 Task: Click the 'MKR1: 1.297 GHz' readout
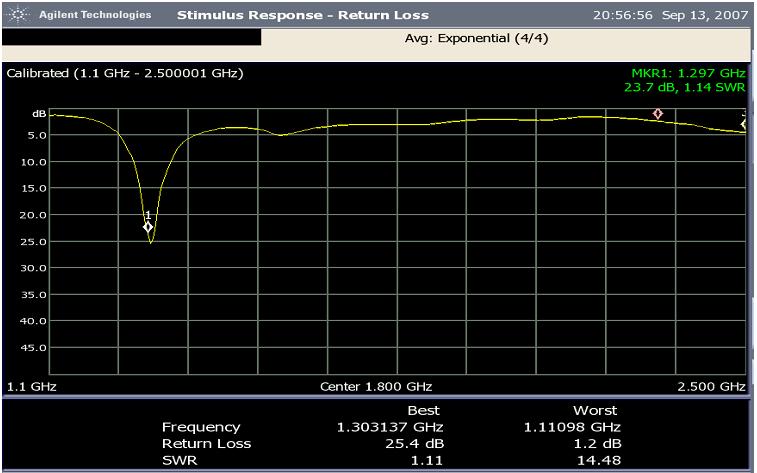pyautogui.click(x=688, y=73)
